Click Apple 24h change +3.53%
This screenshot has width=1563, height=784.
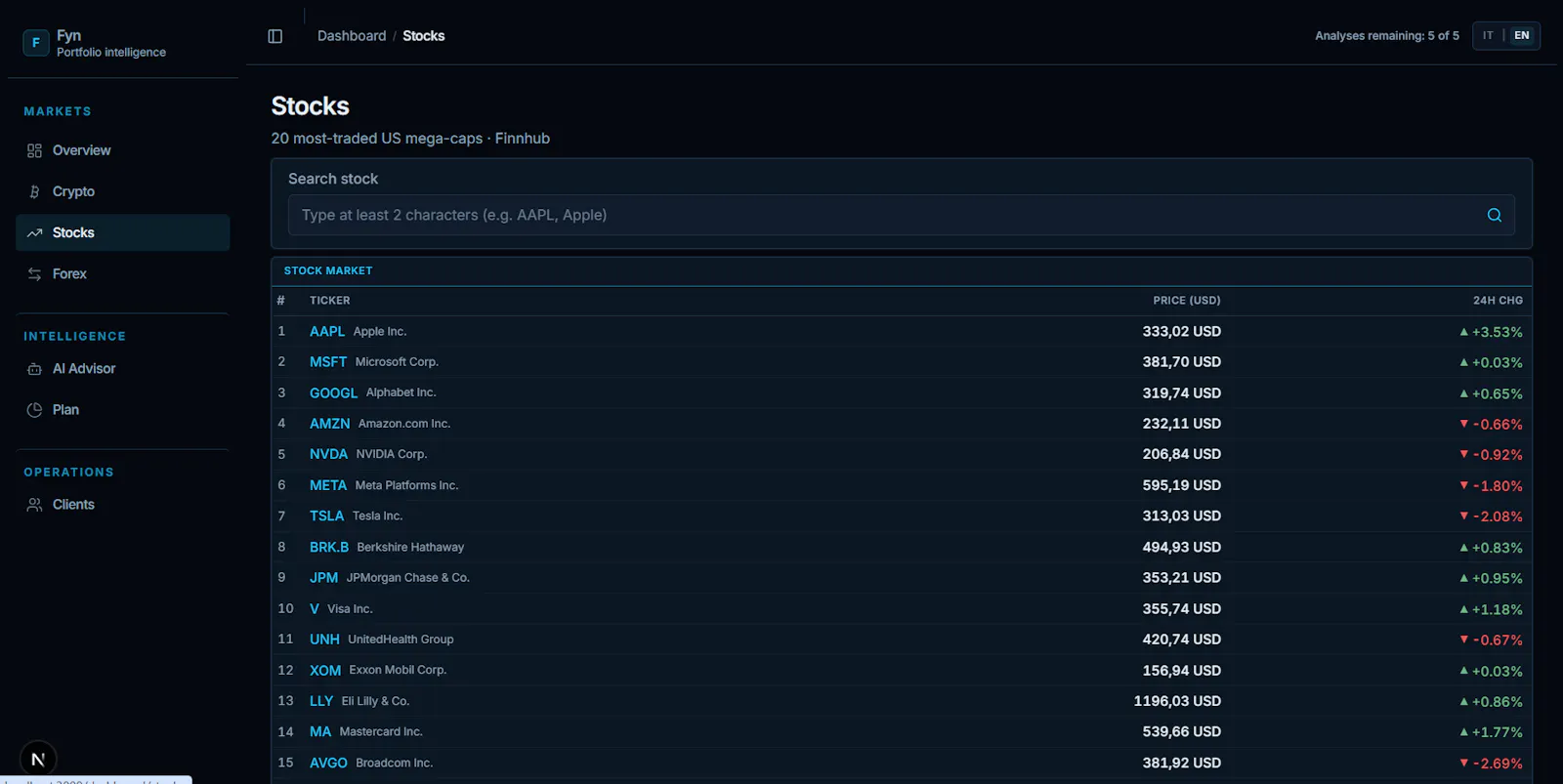coord(1491,332)
